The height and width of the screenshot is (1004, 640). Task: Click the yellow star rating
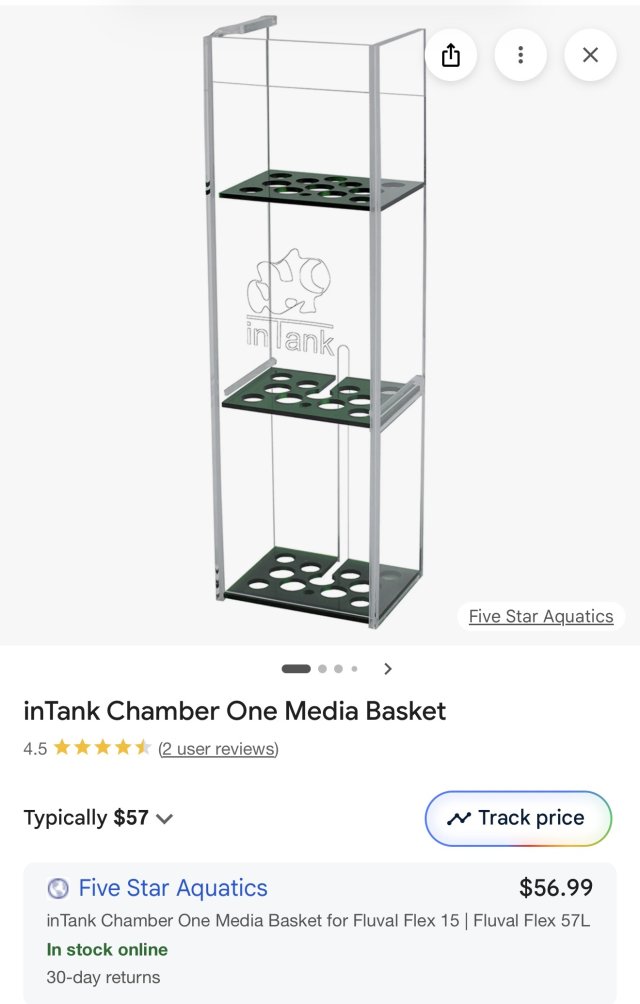tap(102, 748)
